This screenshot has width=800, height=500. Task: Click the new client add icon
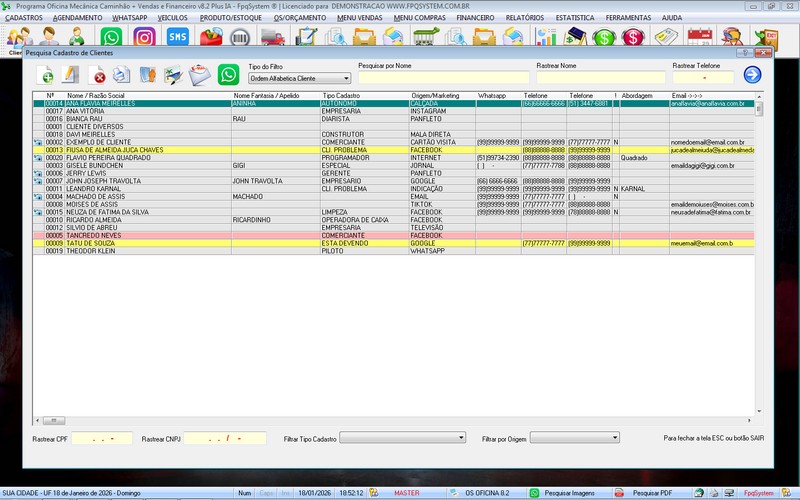(x=45, y=75)
